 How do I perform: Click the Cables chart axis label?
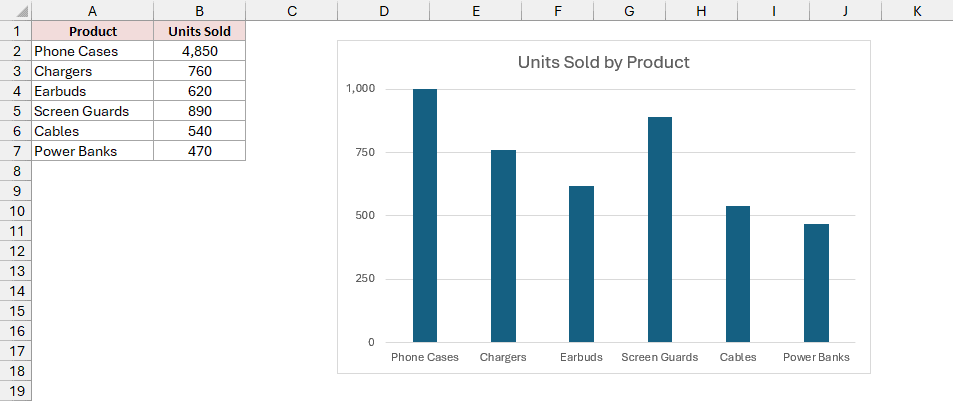click(x=738, y=357)
